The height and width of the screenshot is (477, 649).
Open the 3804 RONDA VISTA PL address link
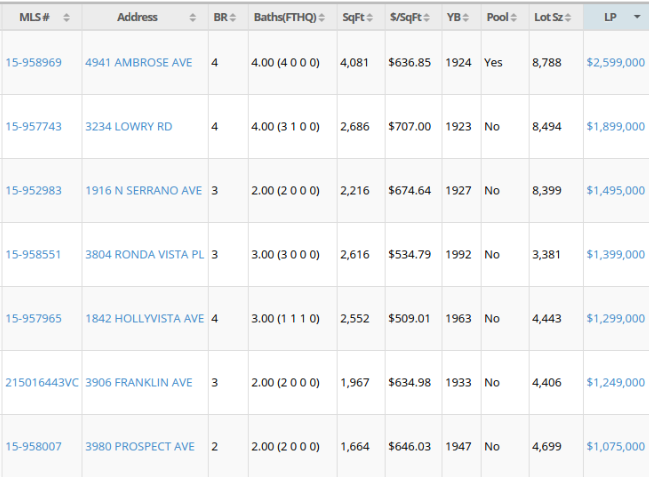[x=144, y=255]
